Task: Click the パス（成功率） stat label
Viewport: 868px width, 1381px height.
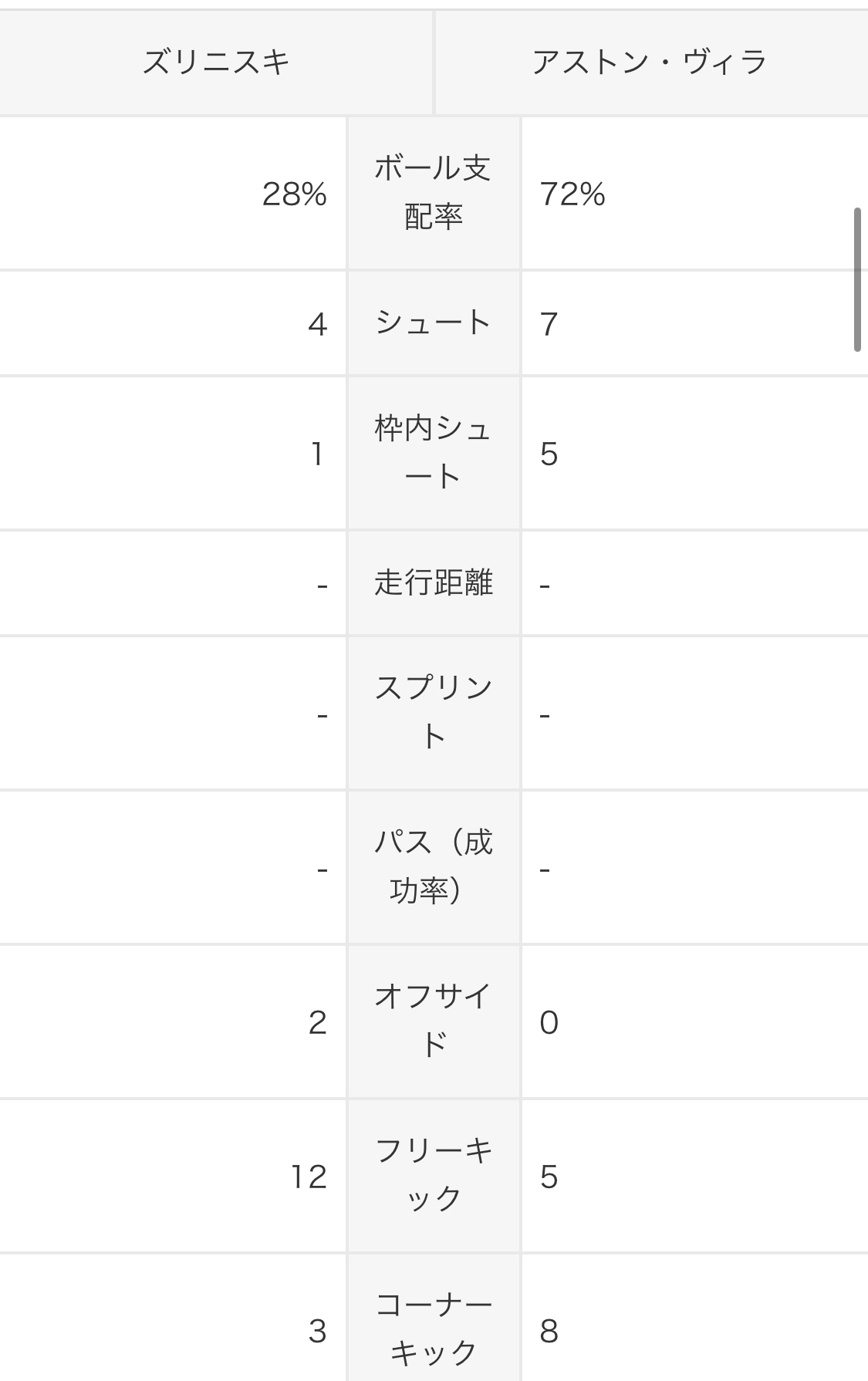Action: click(433, 867)
